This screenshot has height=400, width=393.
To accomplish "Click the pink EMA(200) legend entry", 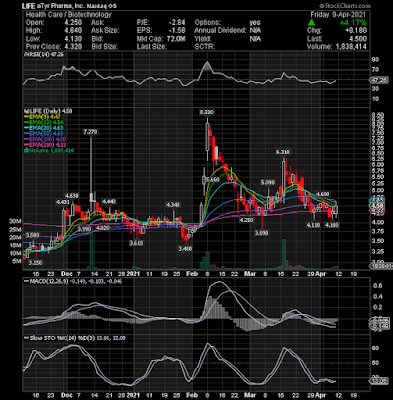I will pyautogui.click(x=45, y=145).
